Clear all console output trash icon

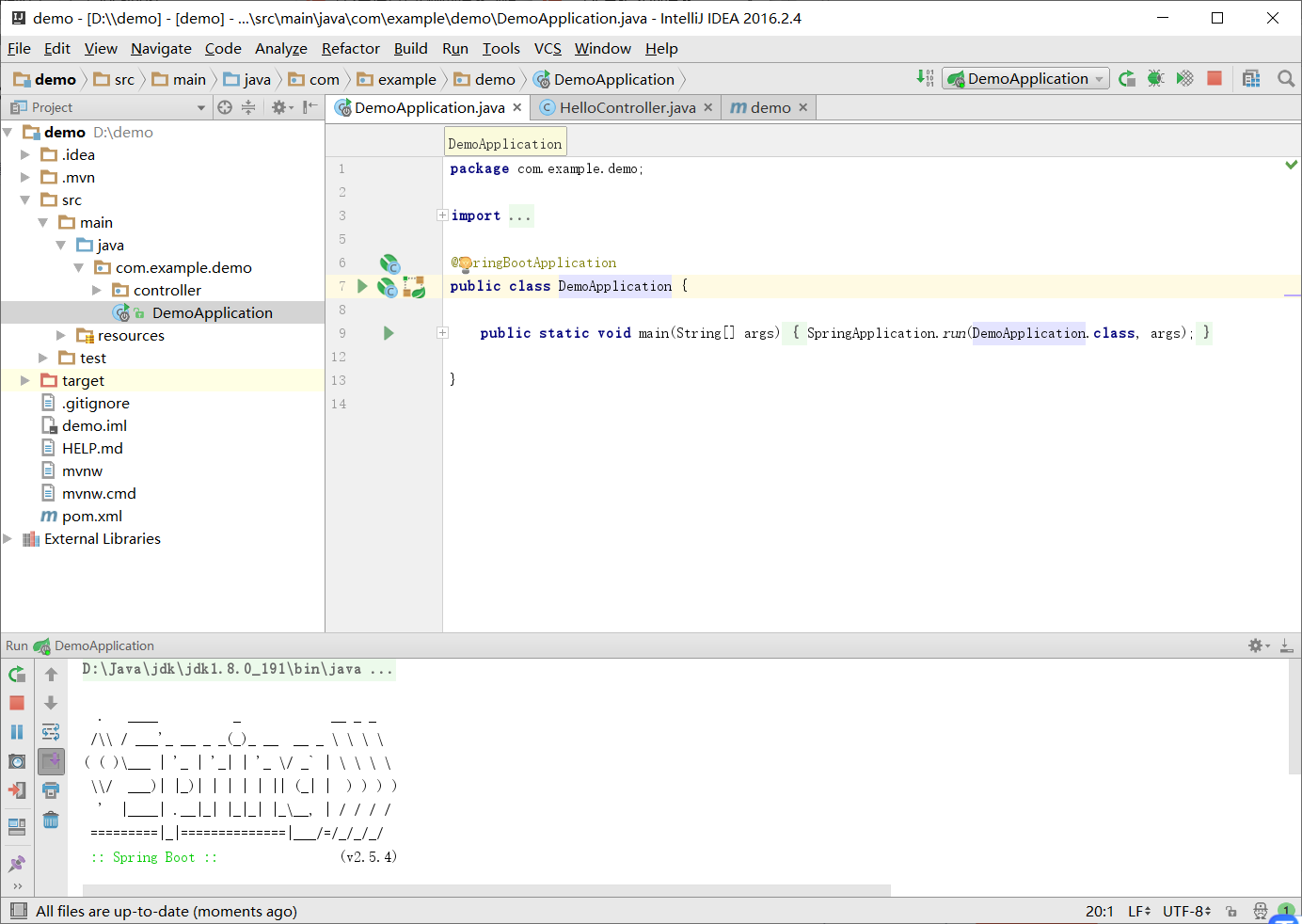(x=51, y=820)
